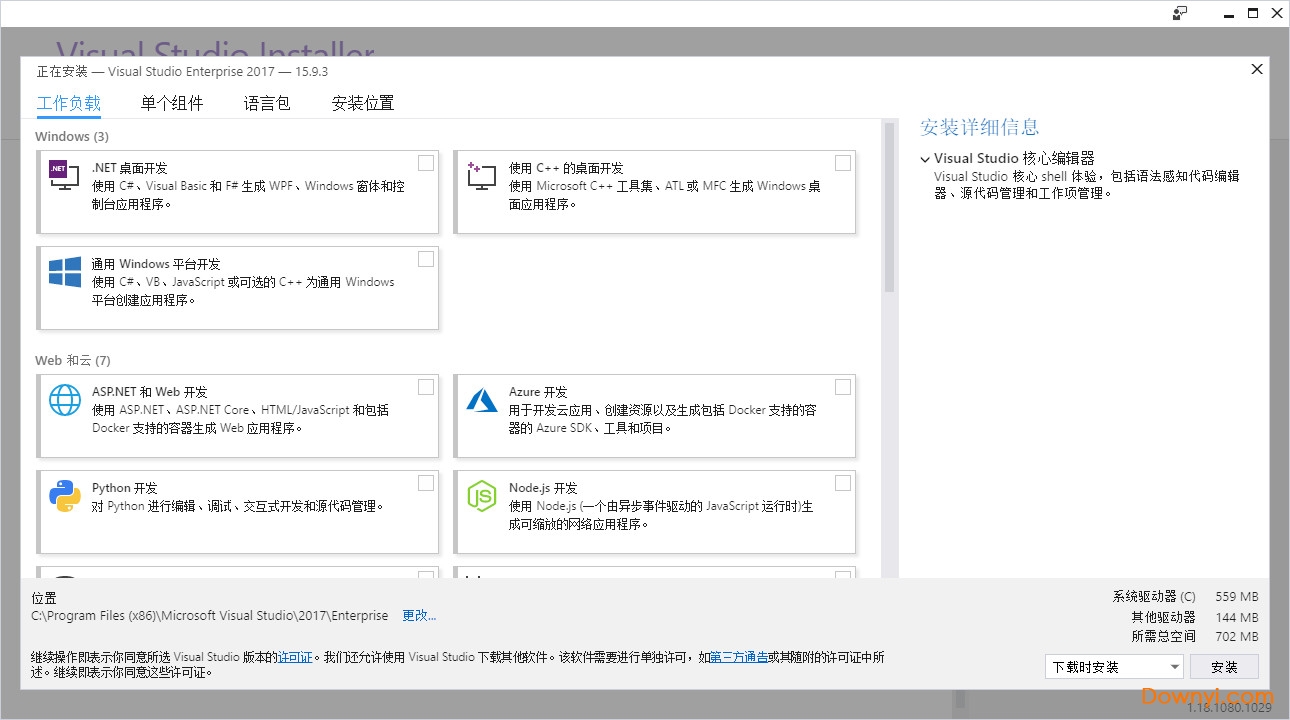Click the network status icon in the titlebar
This screenshot has width=1290, height=720.
click(x=1180, y=13)
